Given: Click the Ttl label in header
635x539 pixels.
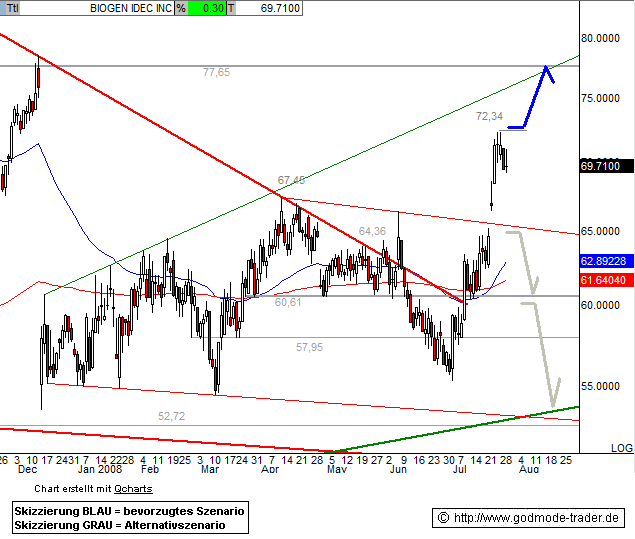Looking at the screenshot, I should [x=11, y=7].
